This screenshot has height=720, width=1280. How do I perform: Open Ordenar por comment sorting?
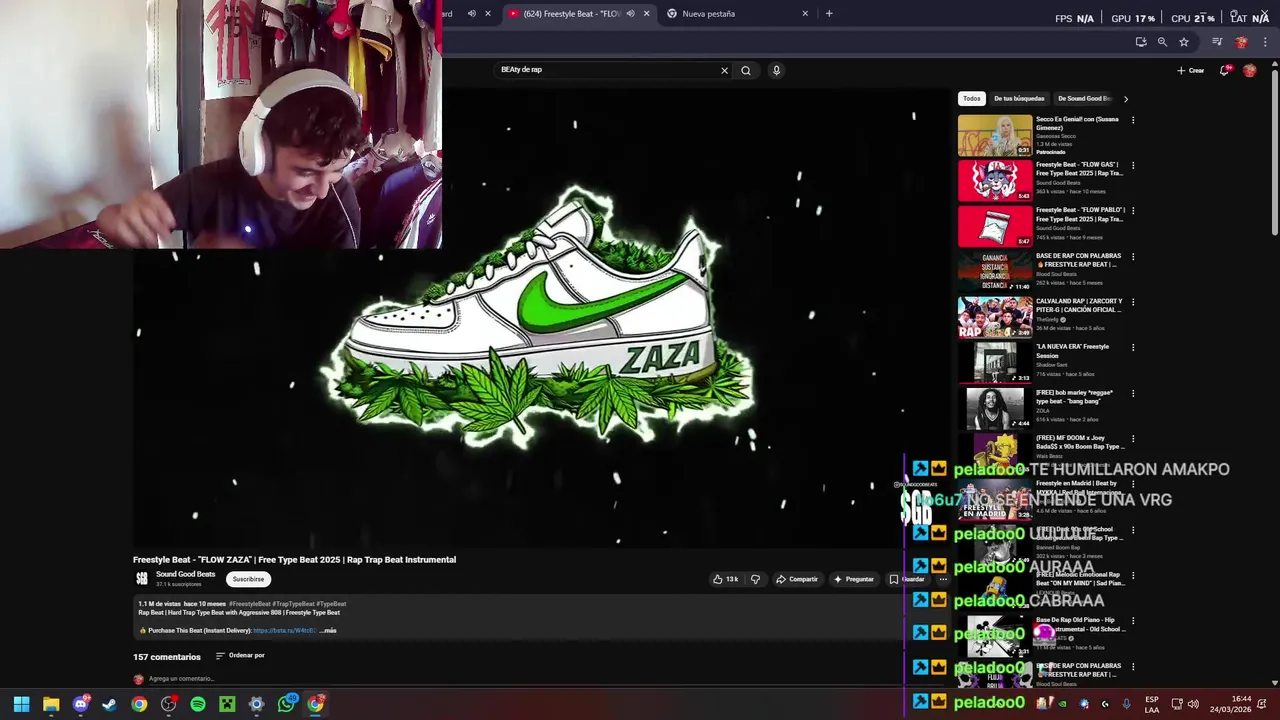(240, 656)
